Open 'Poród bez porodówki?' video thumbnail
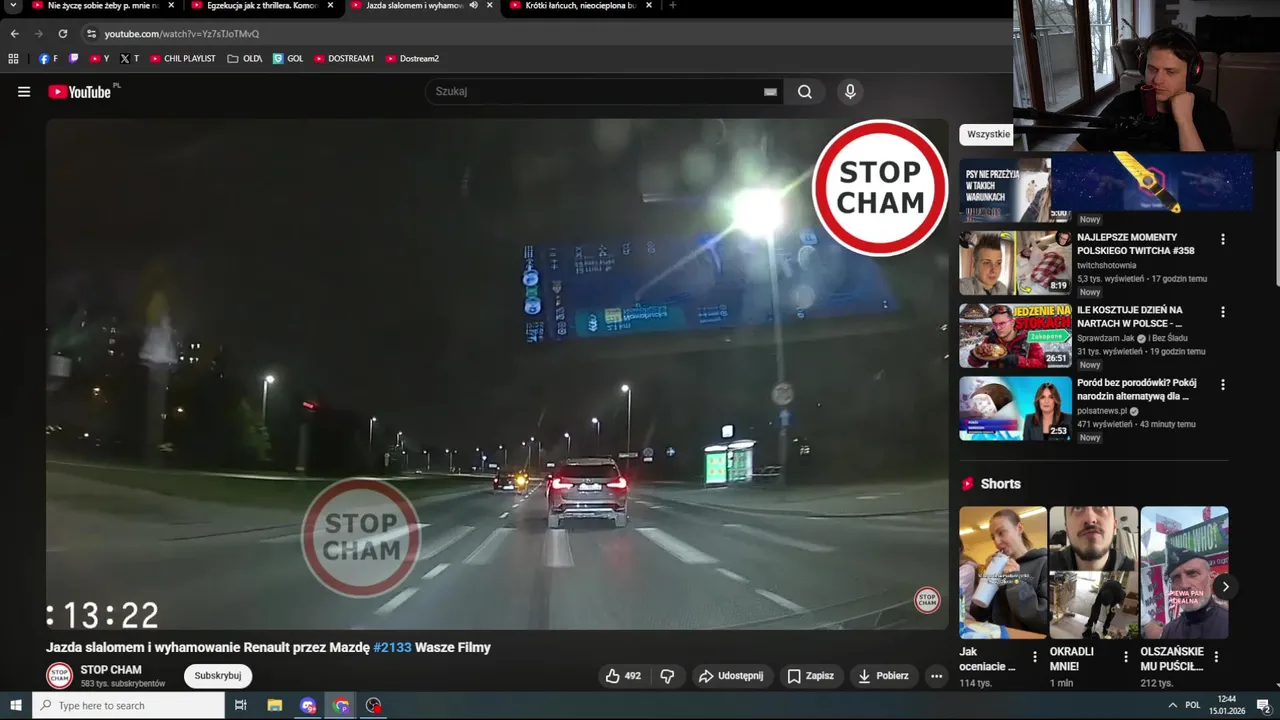Image resolution: width=1280 pixels, height=720 pixels. 1015,408
